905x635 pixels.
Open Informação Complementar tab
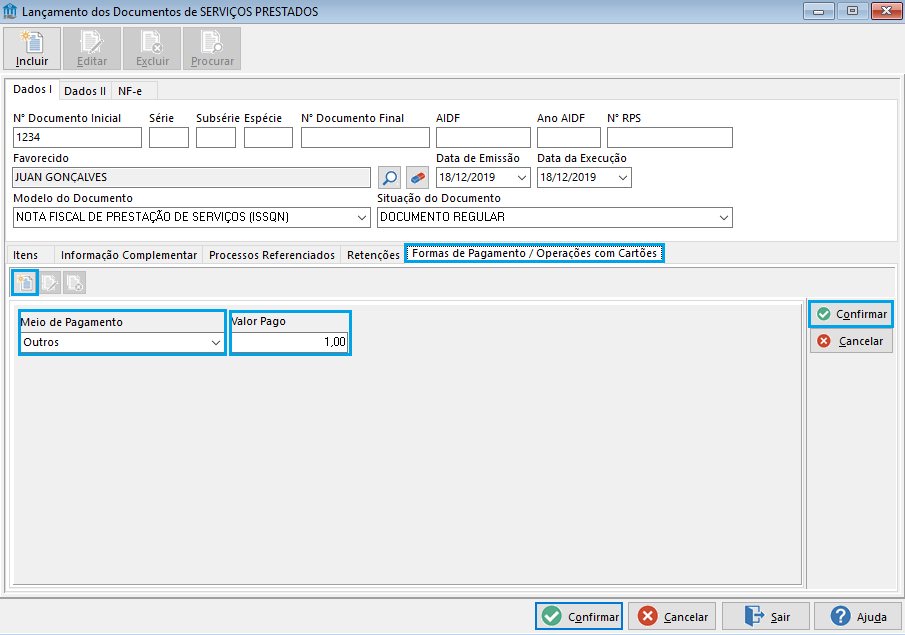click(129, 255)
